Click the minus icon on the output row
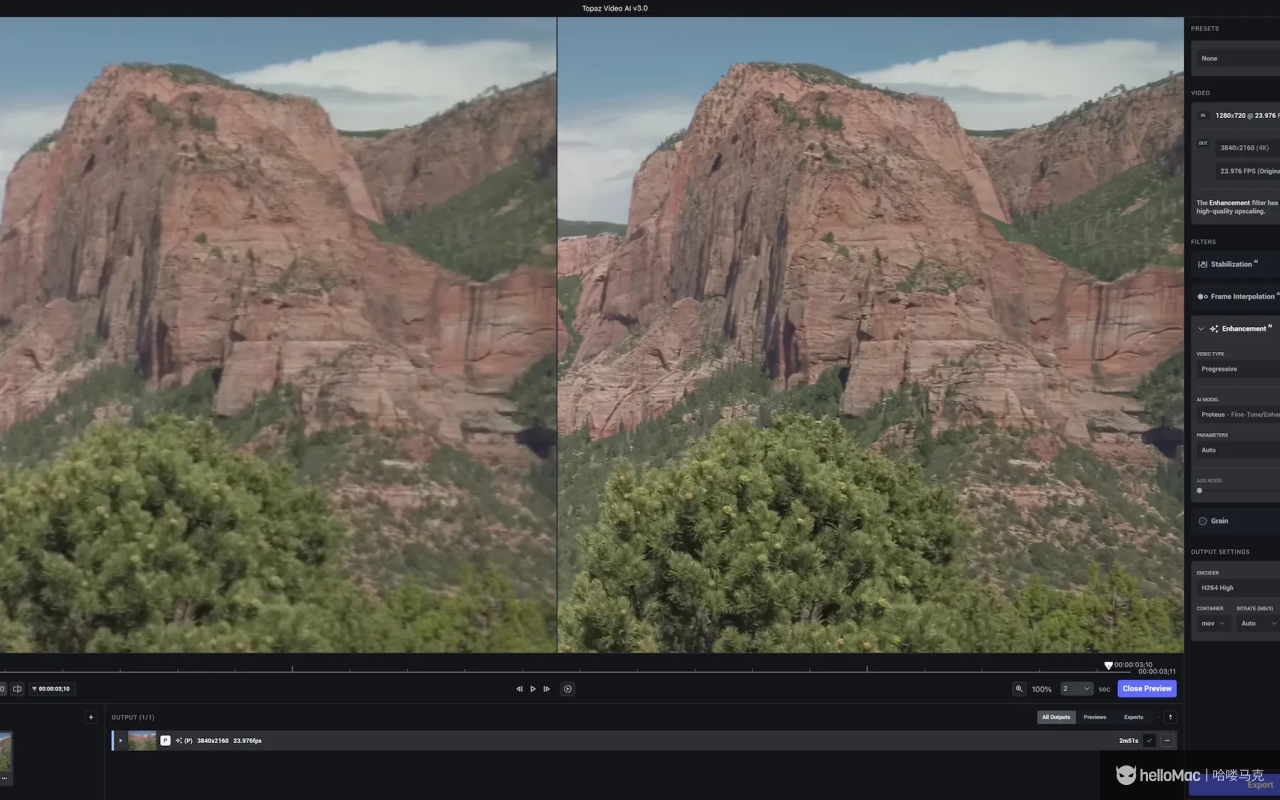 [x=1167, y=741]
